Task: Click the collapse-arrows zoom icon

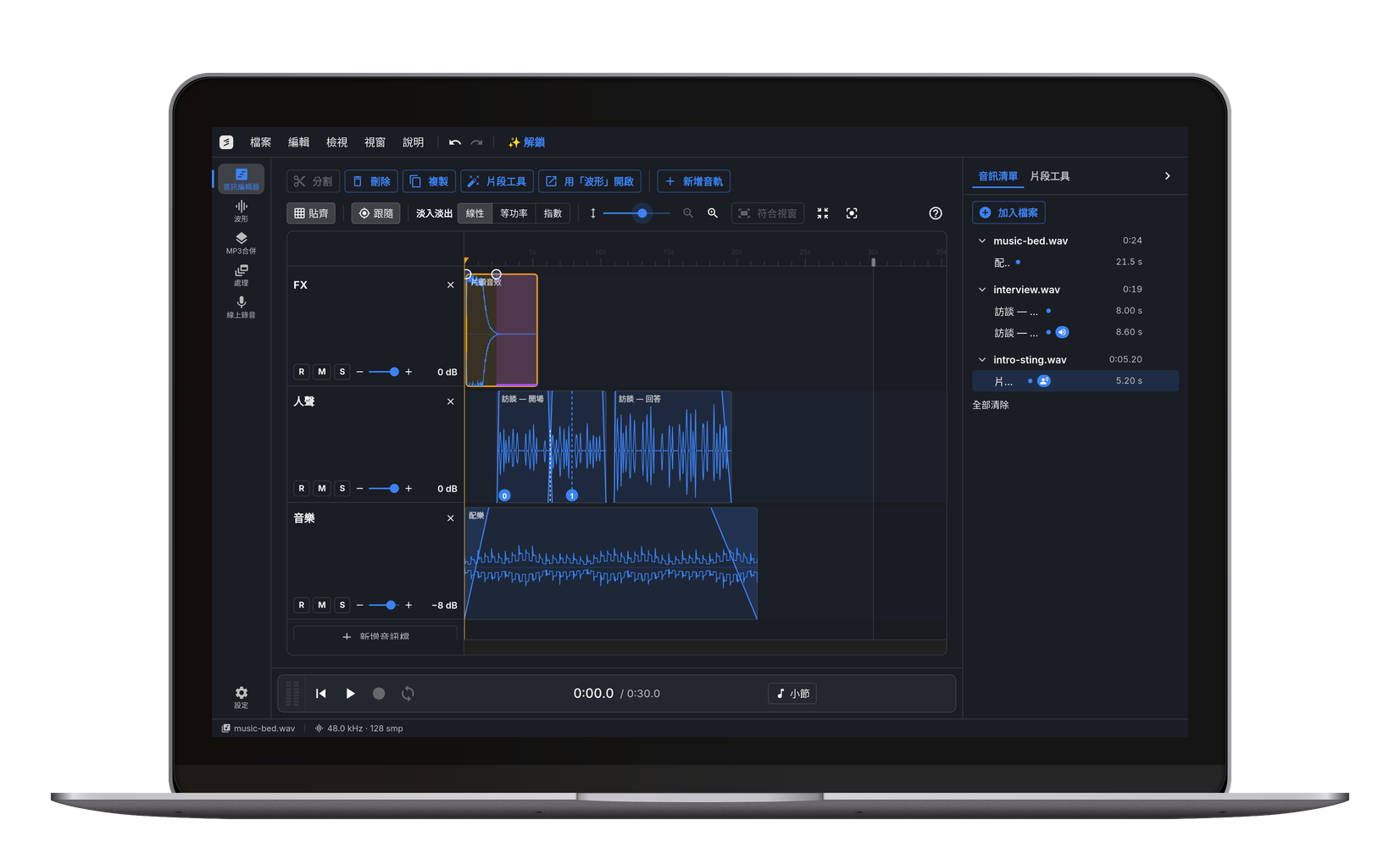Action: pos(823,213)
